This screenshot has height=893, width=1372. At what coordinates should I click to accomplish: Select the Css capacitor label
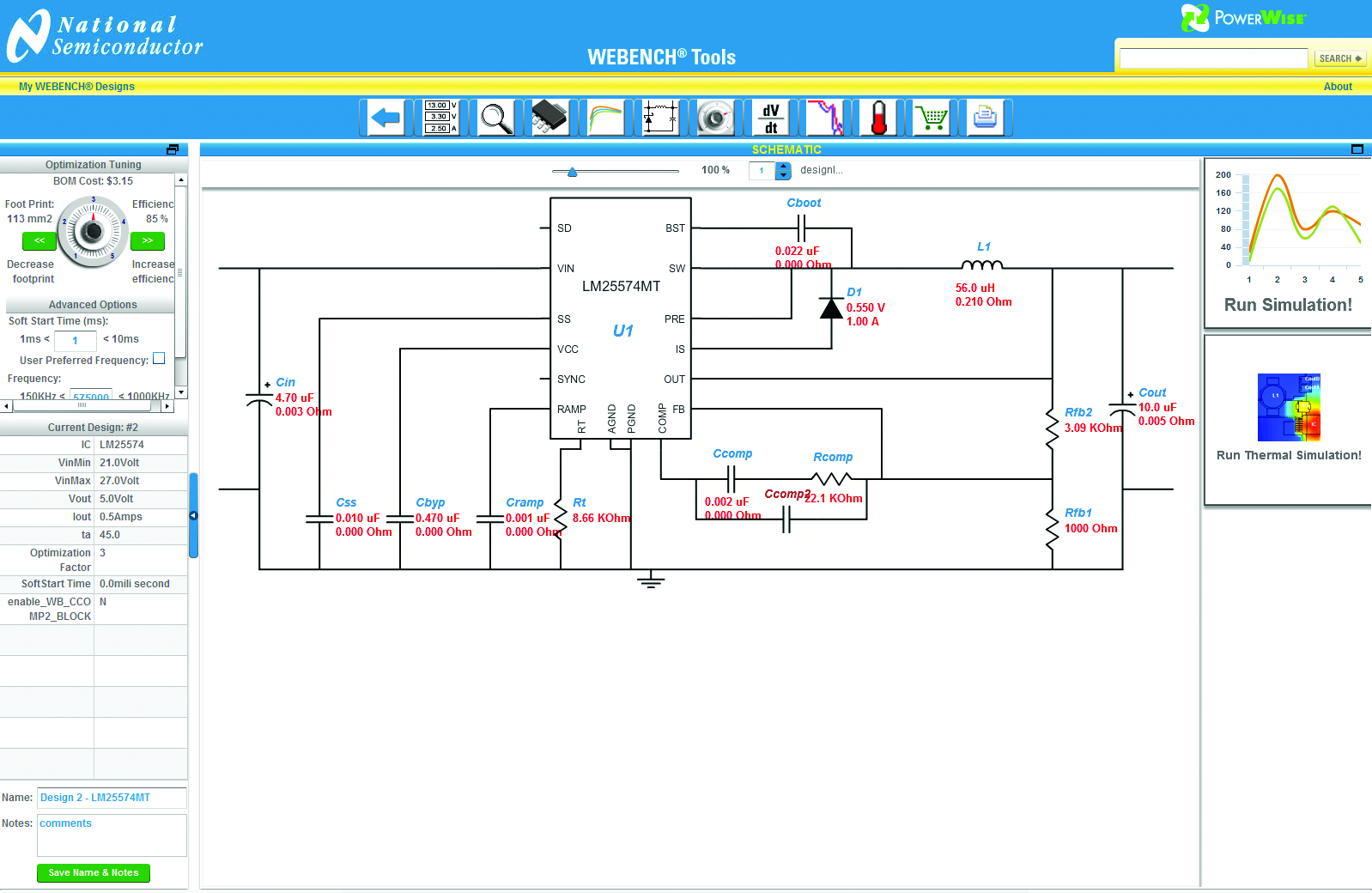346,502
